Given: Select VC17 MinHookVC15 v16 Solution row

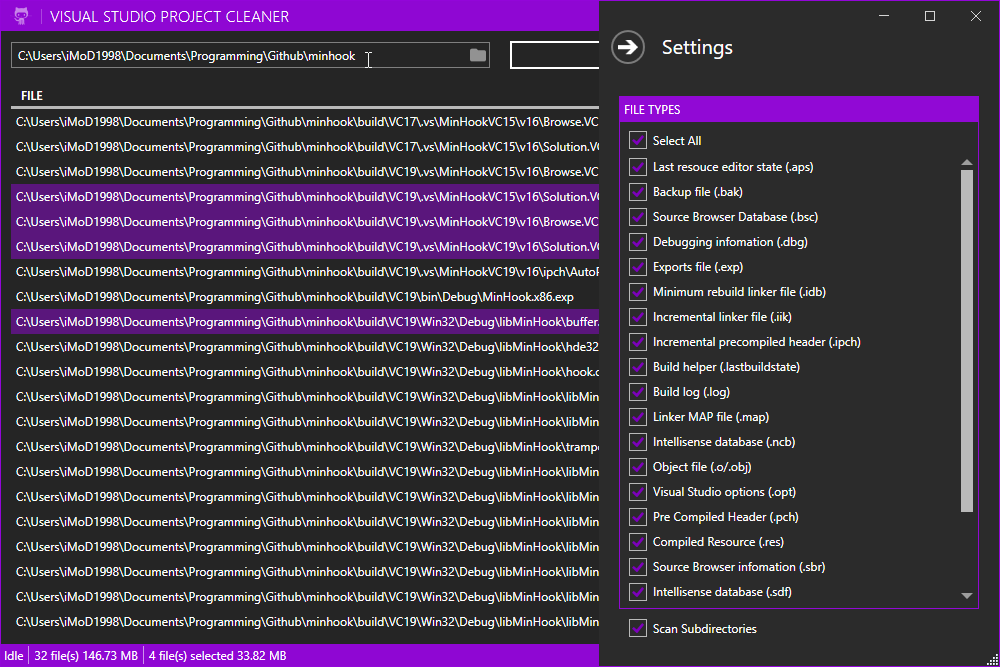Looking at the screenshot, I should (x=305, y=147).
